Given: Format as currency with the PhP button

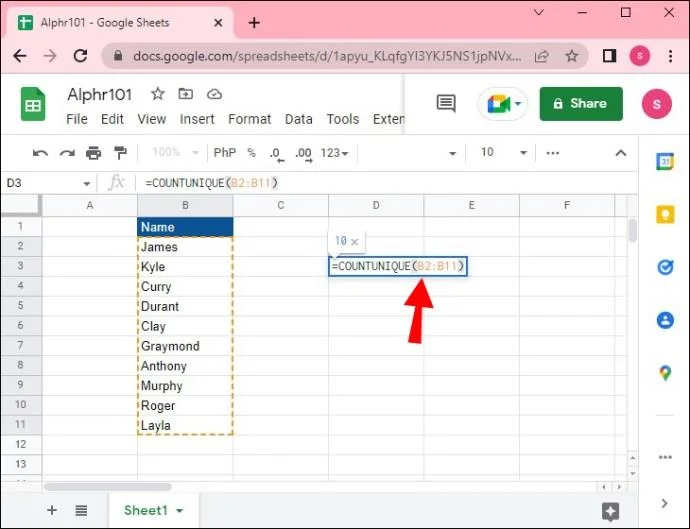Looking at the screenshot, I should click(224, 153).
